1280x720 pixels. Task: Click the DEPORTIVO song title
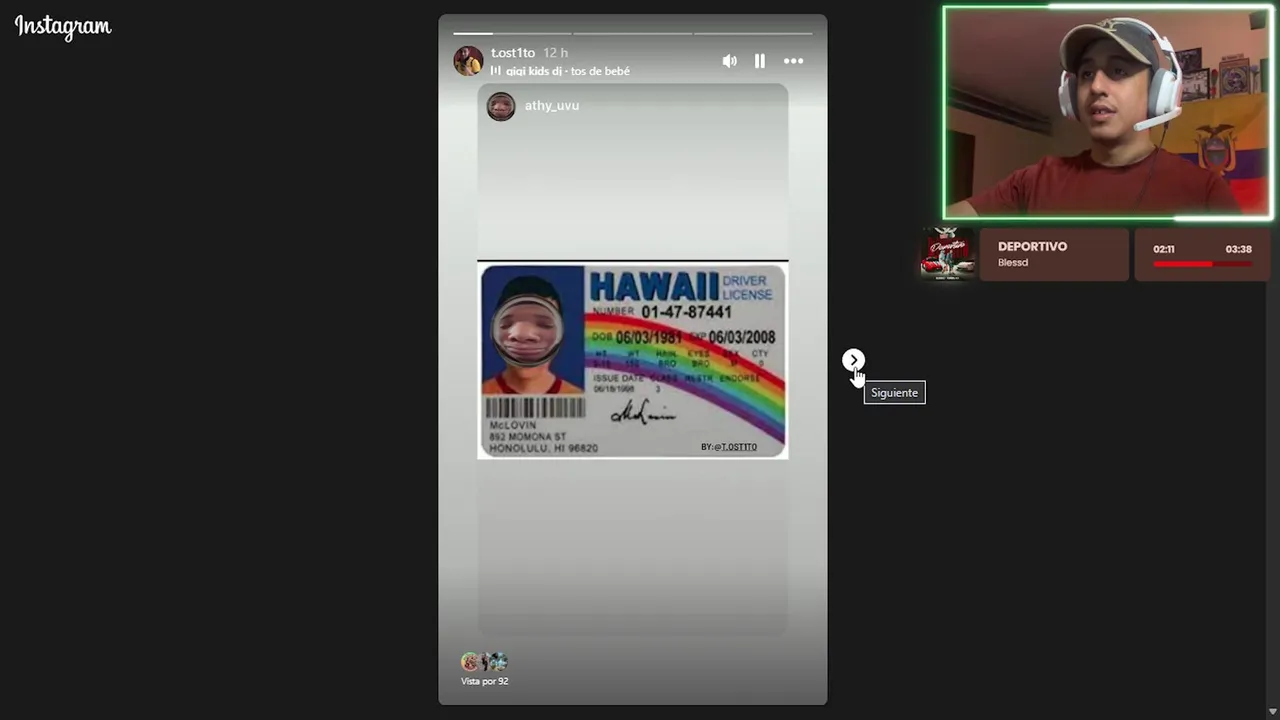click(x=1032, y=247)
